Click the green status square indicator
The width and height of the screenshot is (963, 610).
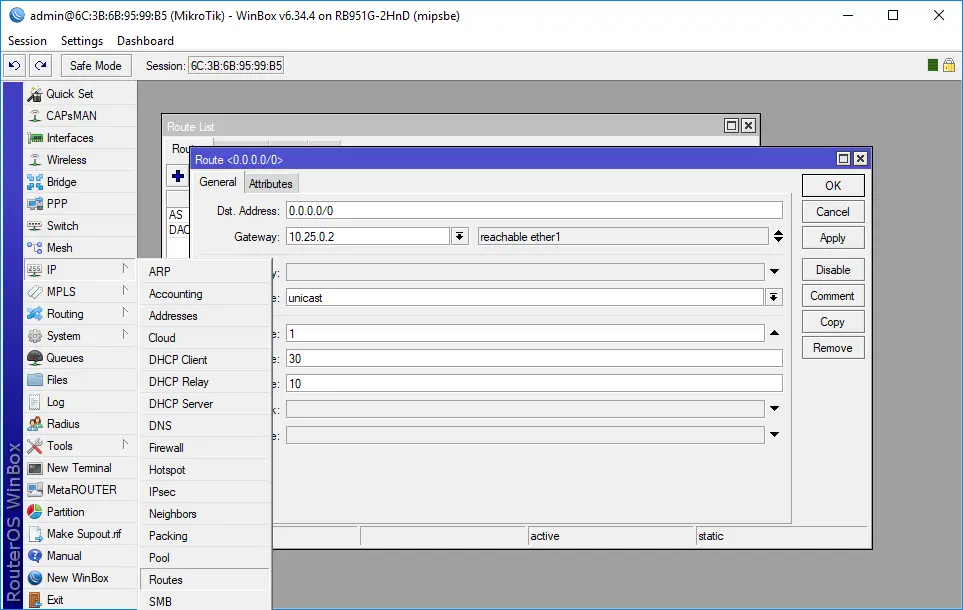[932, 65]
